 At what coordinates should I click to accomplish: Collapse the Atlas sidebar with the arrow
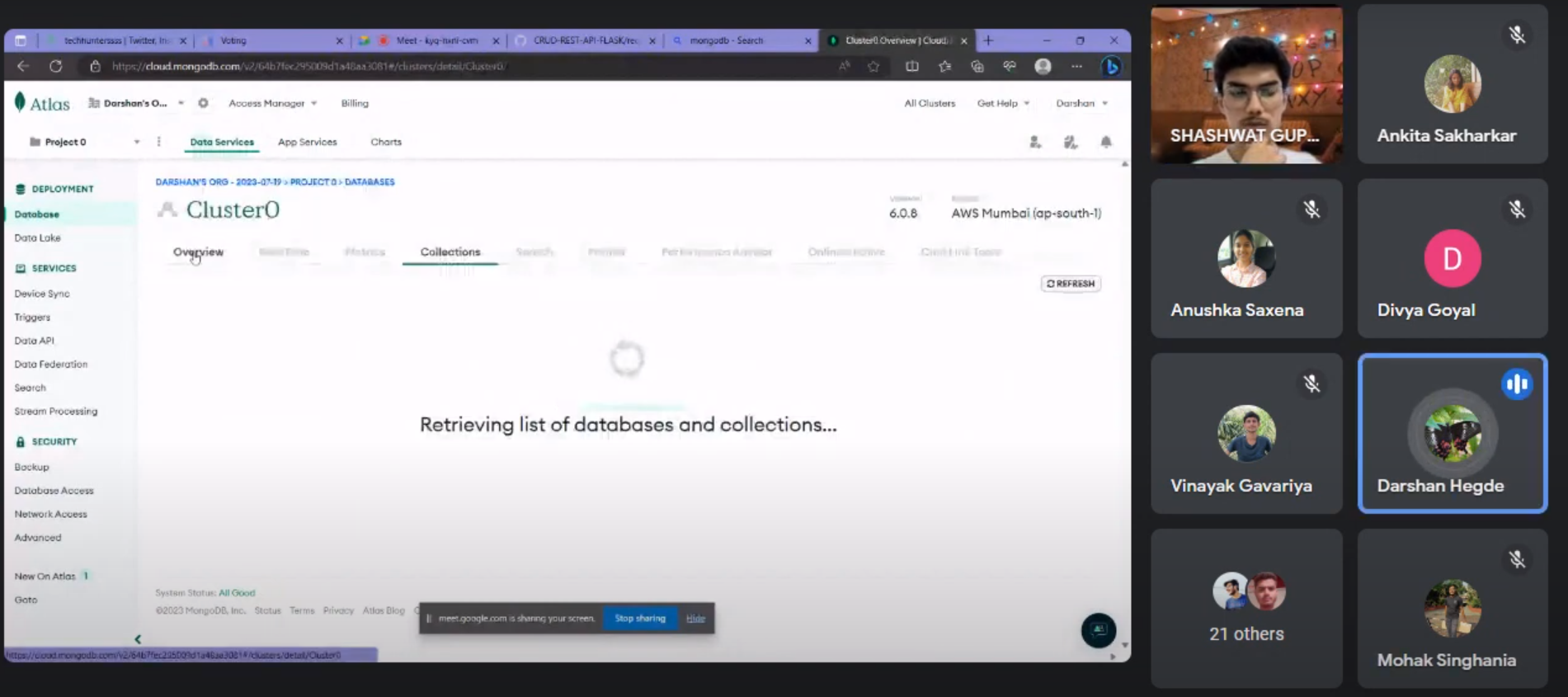click(x=138, y=638)
